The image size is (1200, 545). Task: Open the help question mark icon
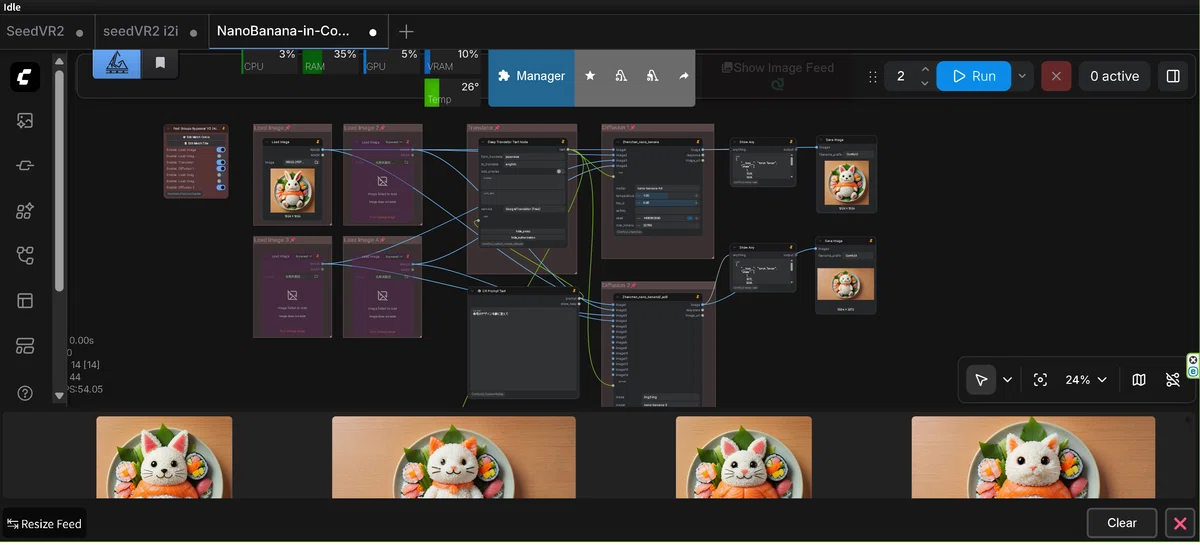coord(25,393)
